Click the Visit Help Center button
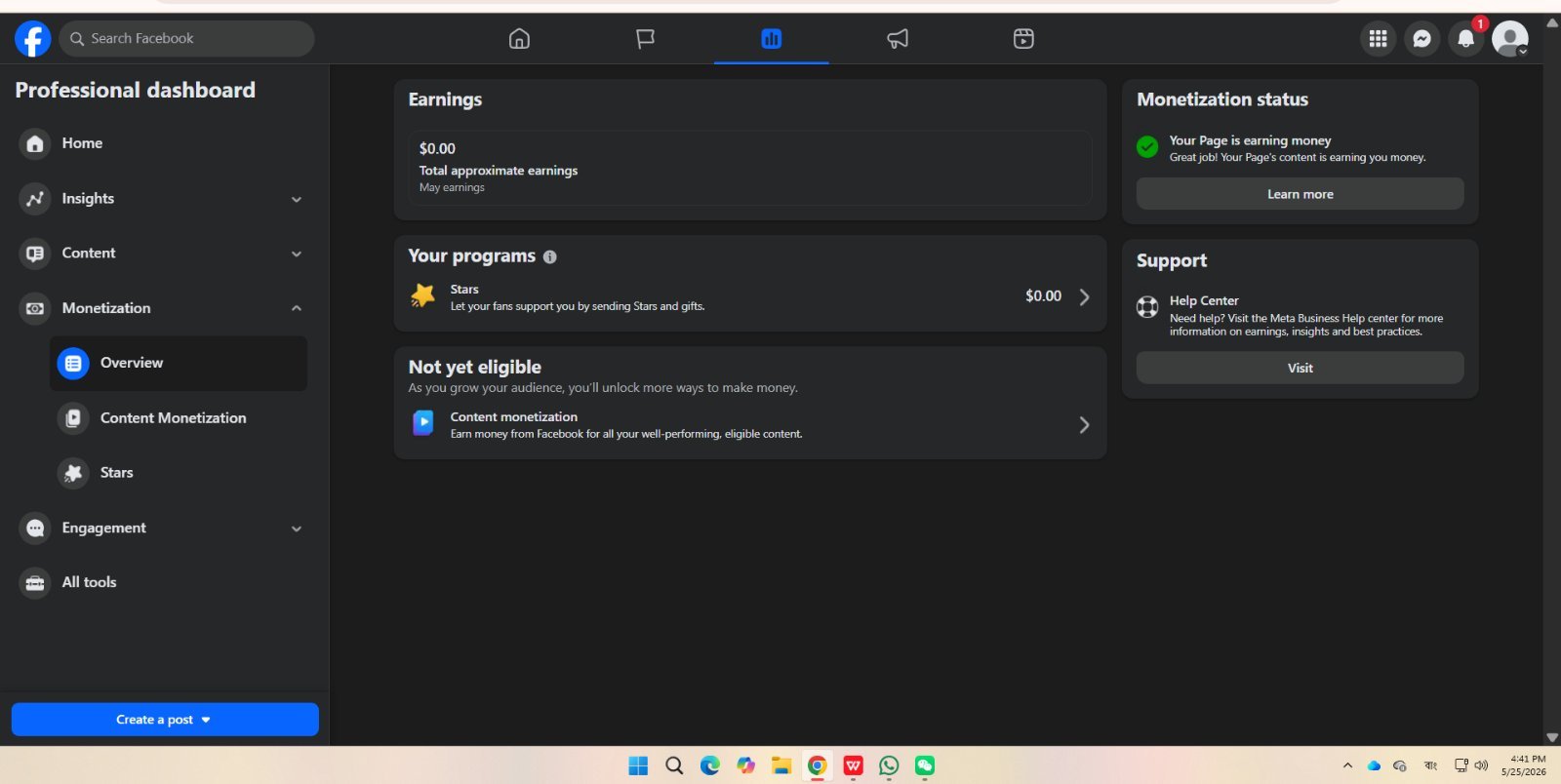Viewport: 1561px width, 784px height. pyautogui.click(x=1301, y=368)
